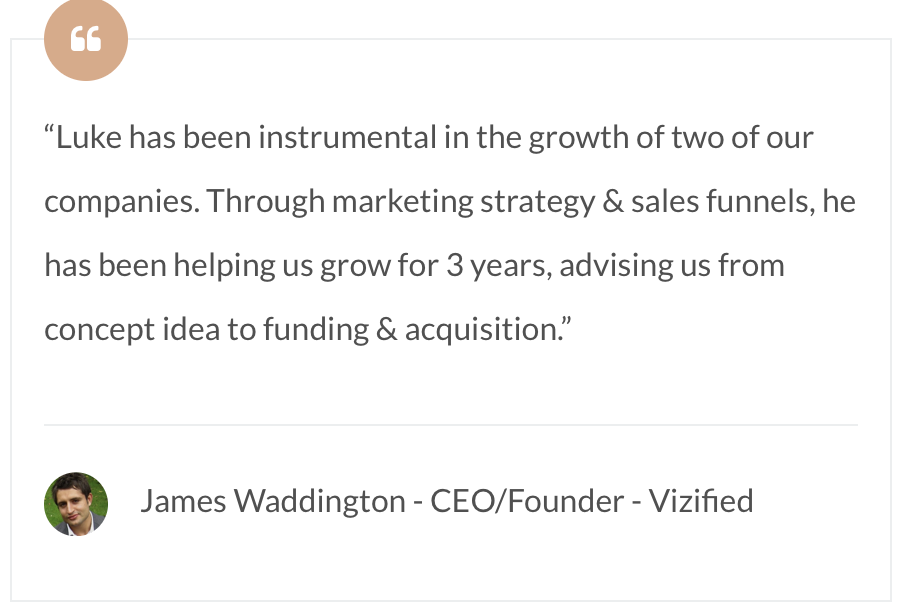Click the word 'Luke' in the testimonial
Screen dimensions: 902x608
coord(89,138)
